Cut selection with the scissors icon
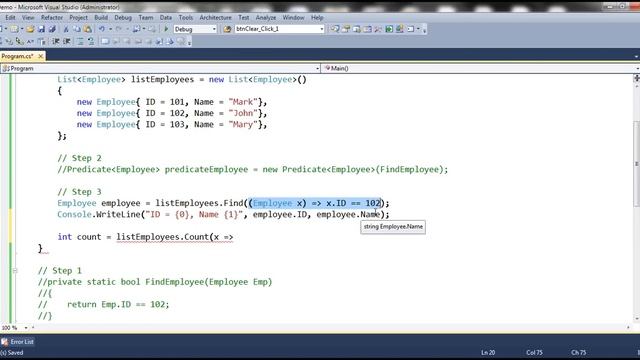 (66, 29)
